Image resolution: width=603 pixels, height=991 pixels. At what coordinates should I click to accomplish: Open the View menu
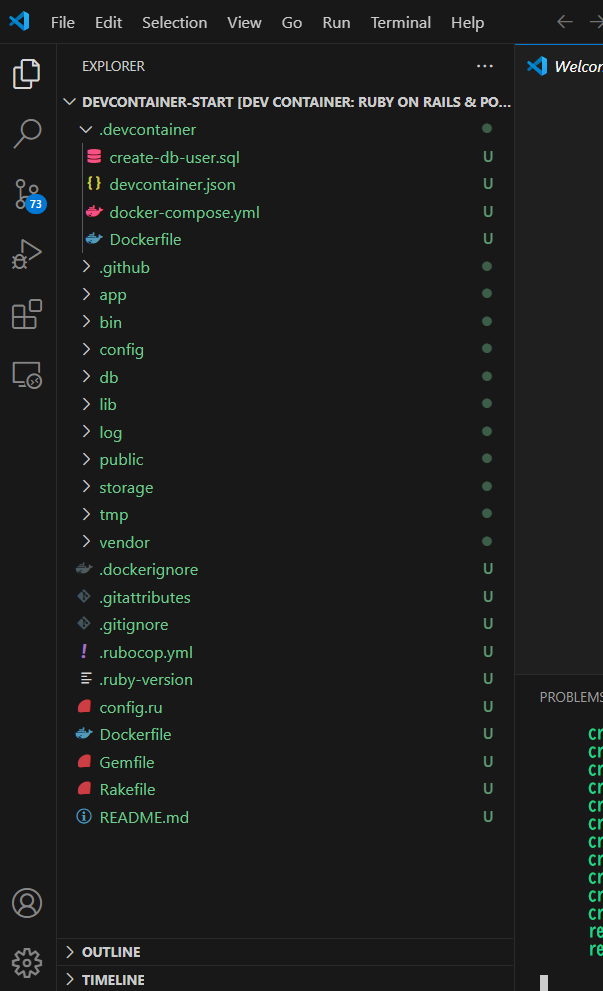[244, 22]
